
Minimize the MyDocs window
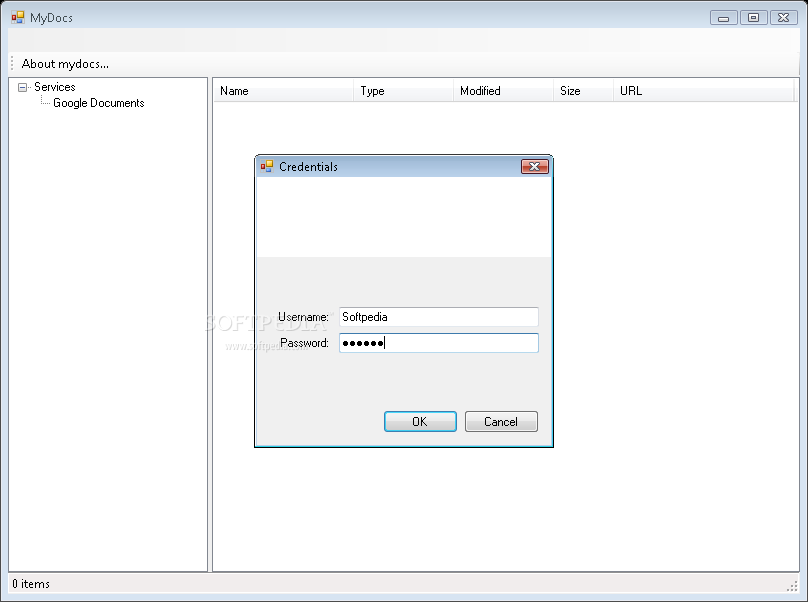[723, 18]
